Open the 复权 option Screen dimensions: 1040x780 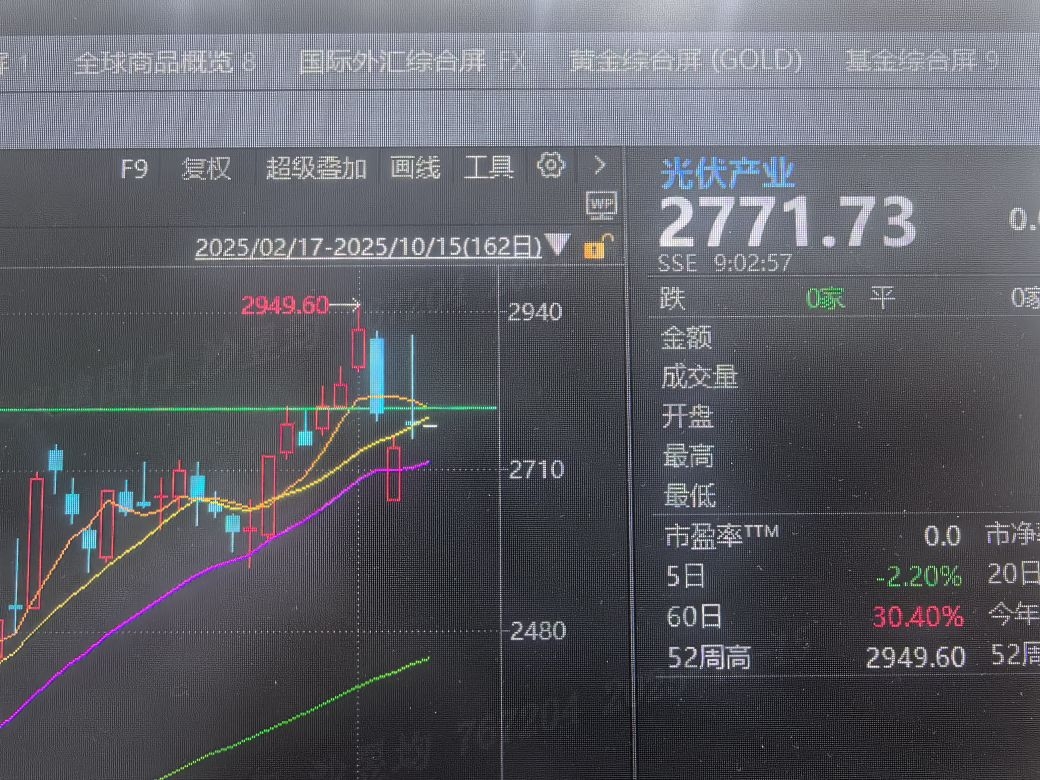tap(206, 169)
